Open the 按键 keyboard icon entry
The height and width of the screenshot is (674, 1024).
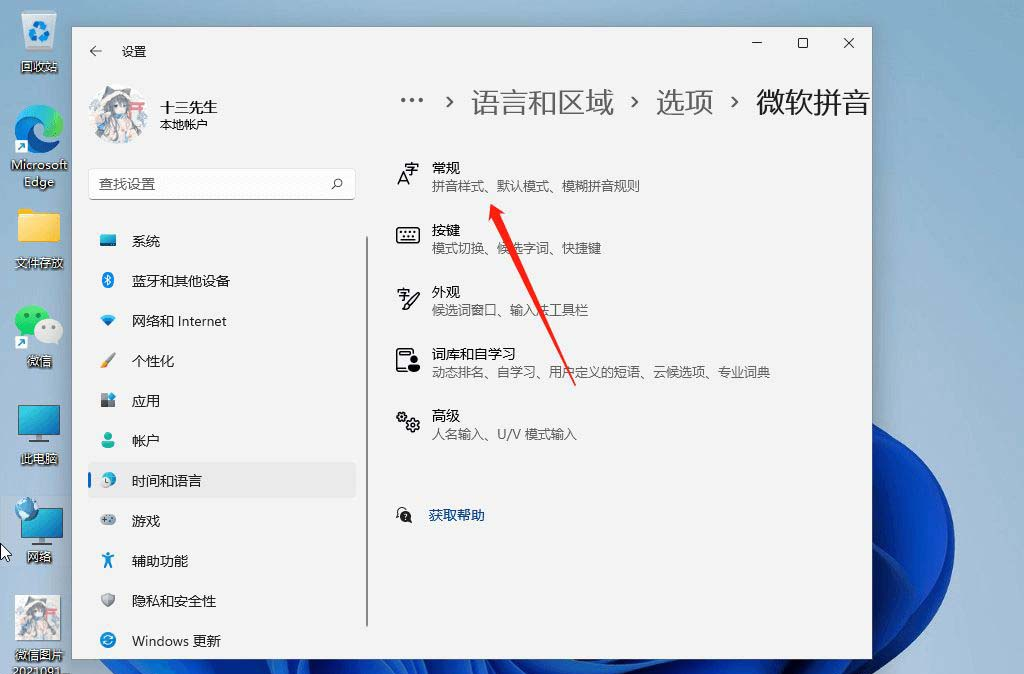tap(408, 235)
